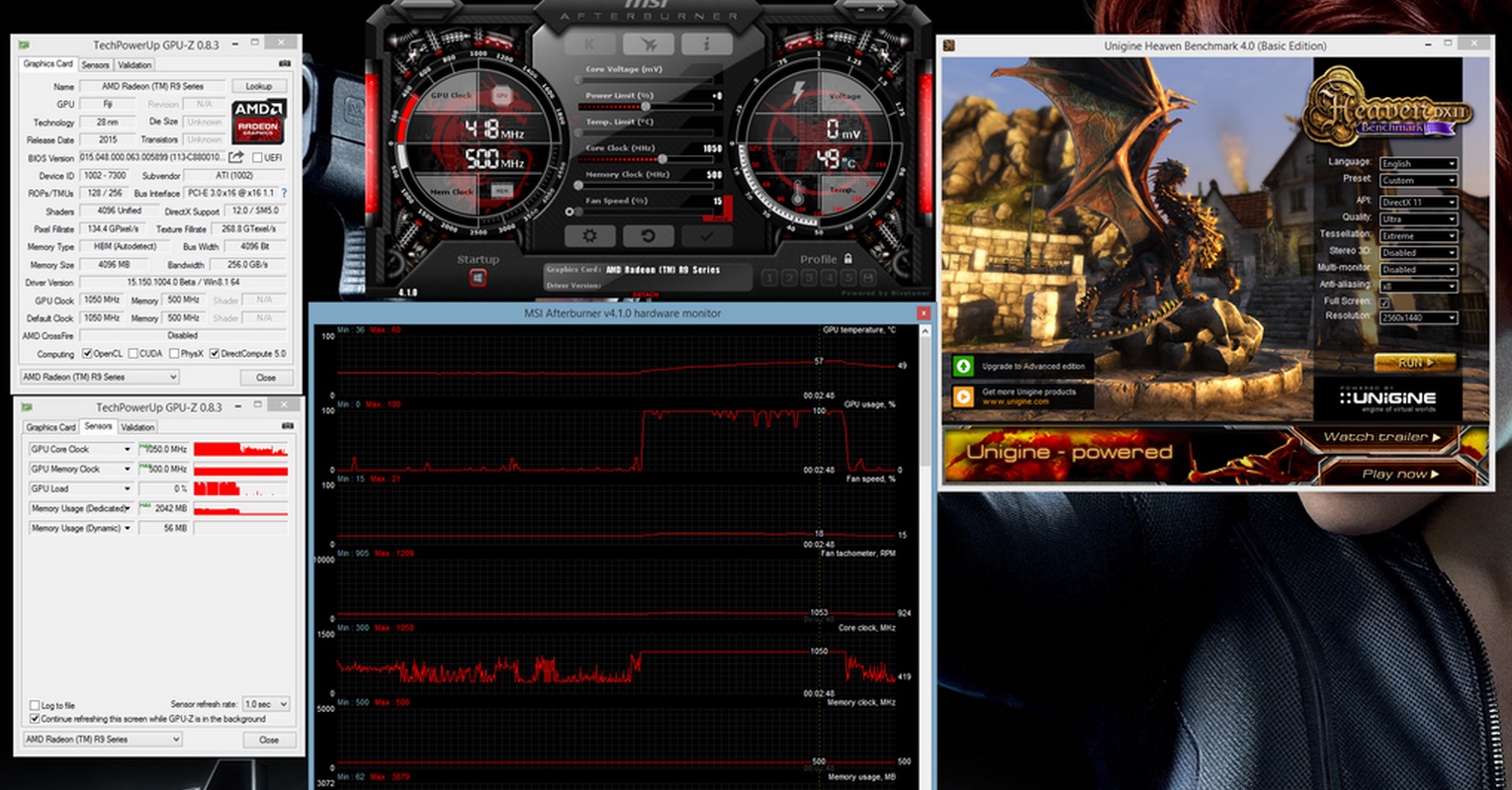The image size is (1512, 790).
Task: Click the Lookup button in GPU-Z
Action: [x=259, y=86]
